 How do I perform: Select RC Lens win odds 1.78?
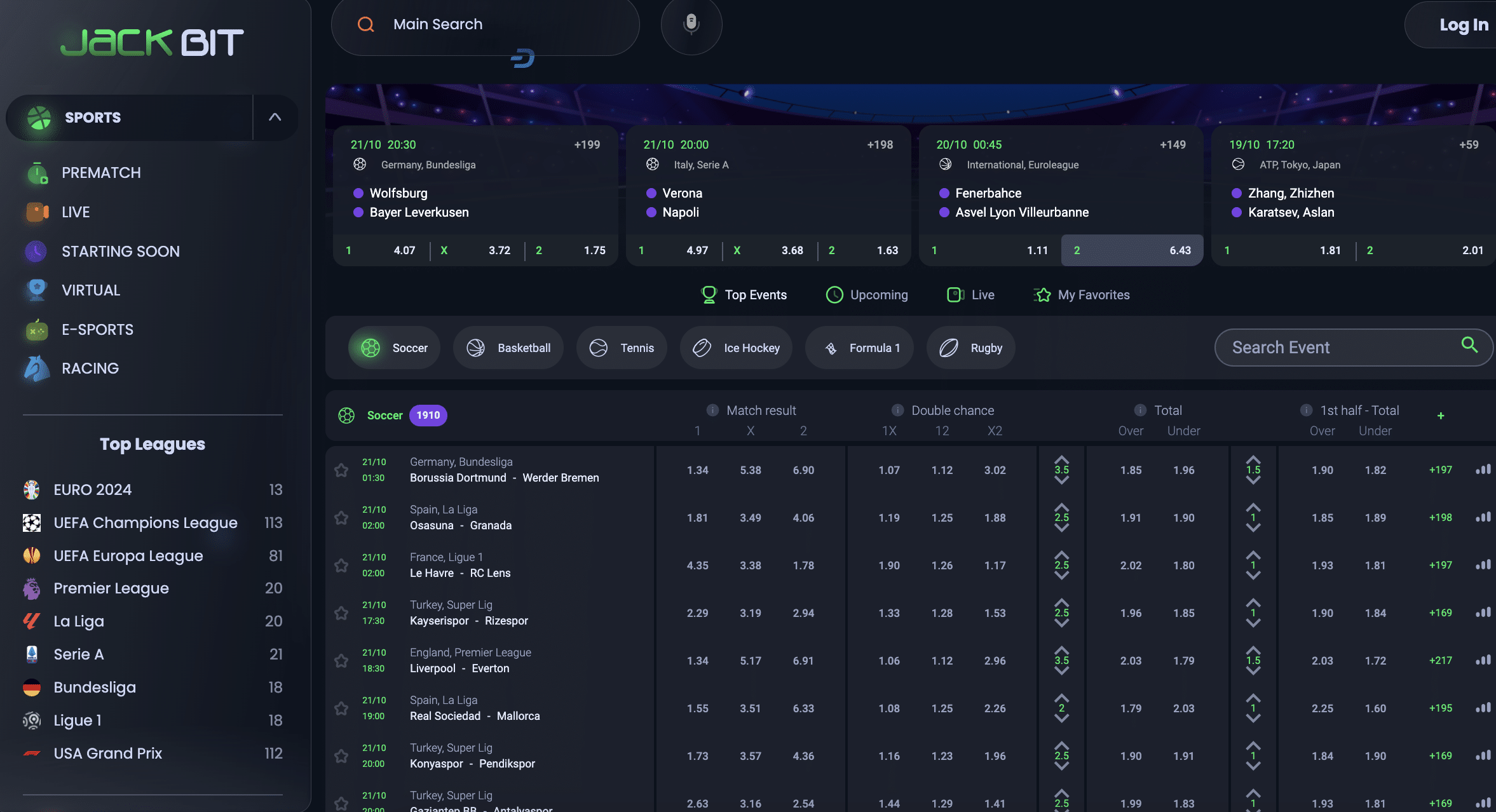tap(803, 565)
